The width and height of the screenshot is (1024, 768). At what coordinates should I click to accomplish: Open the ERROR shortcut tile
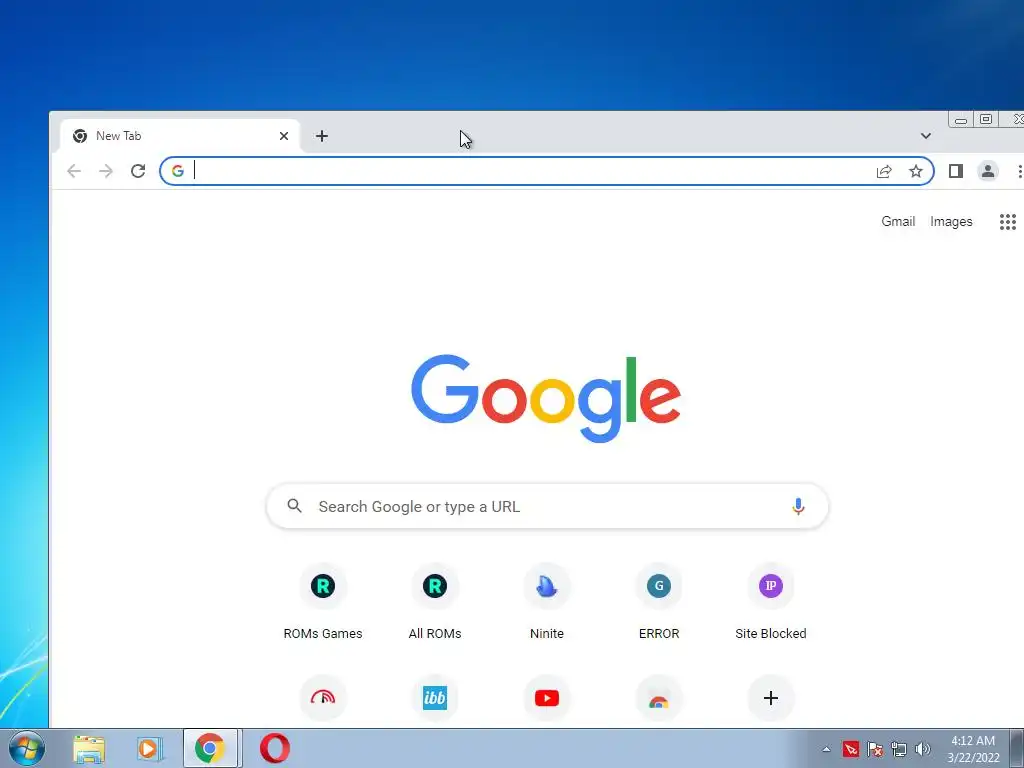pyautogui.click(x=659, y=602)
